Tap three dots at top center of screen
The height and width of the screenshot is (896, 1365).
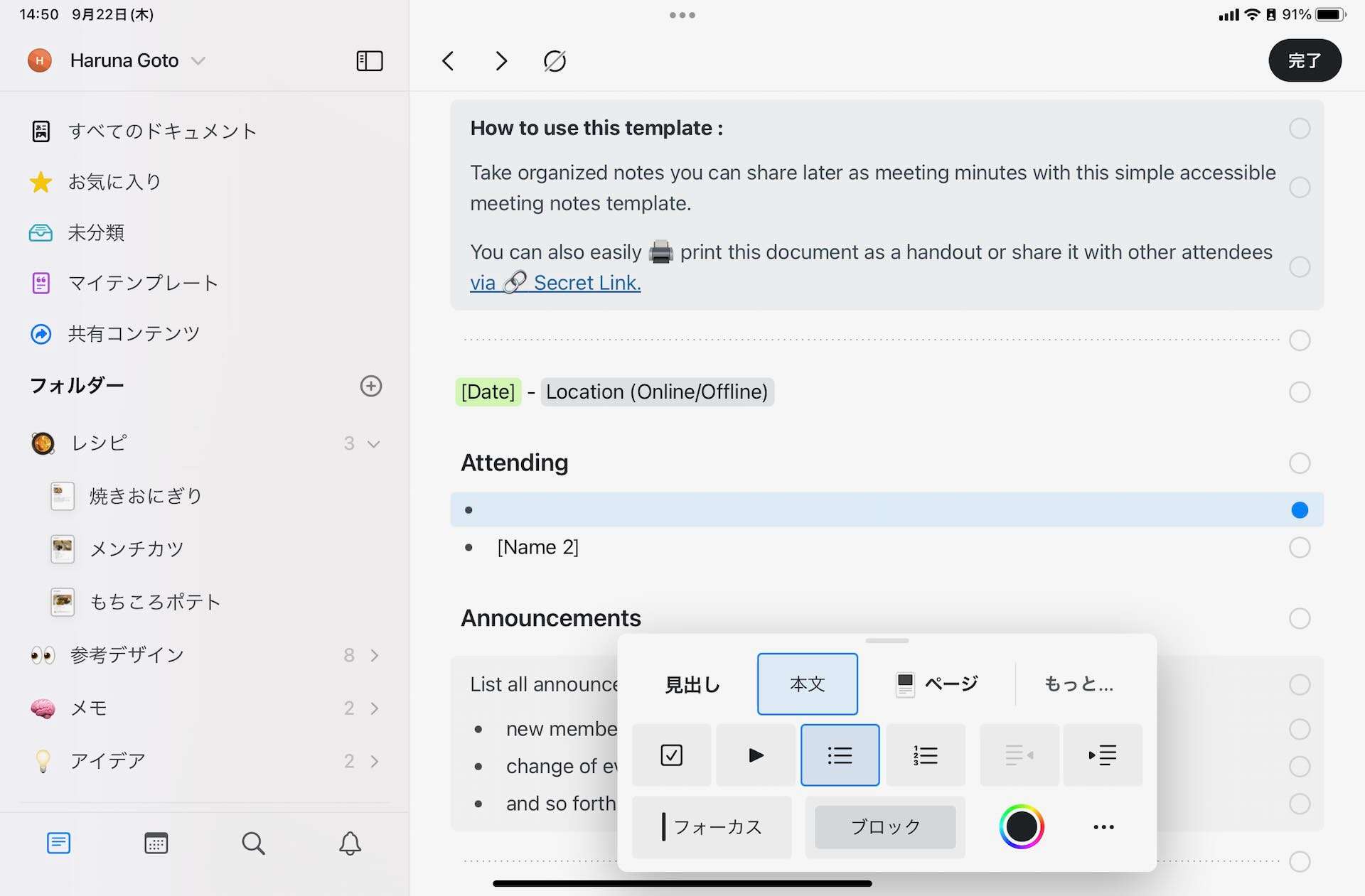pos(682,15)
